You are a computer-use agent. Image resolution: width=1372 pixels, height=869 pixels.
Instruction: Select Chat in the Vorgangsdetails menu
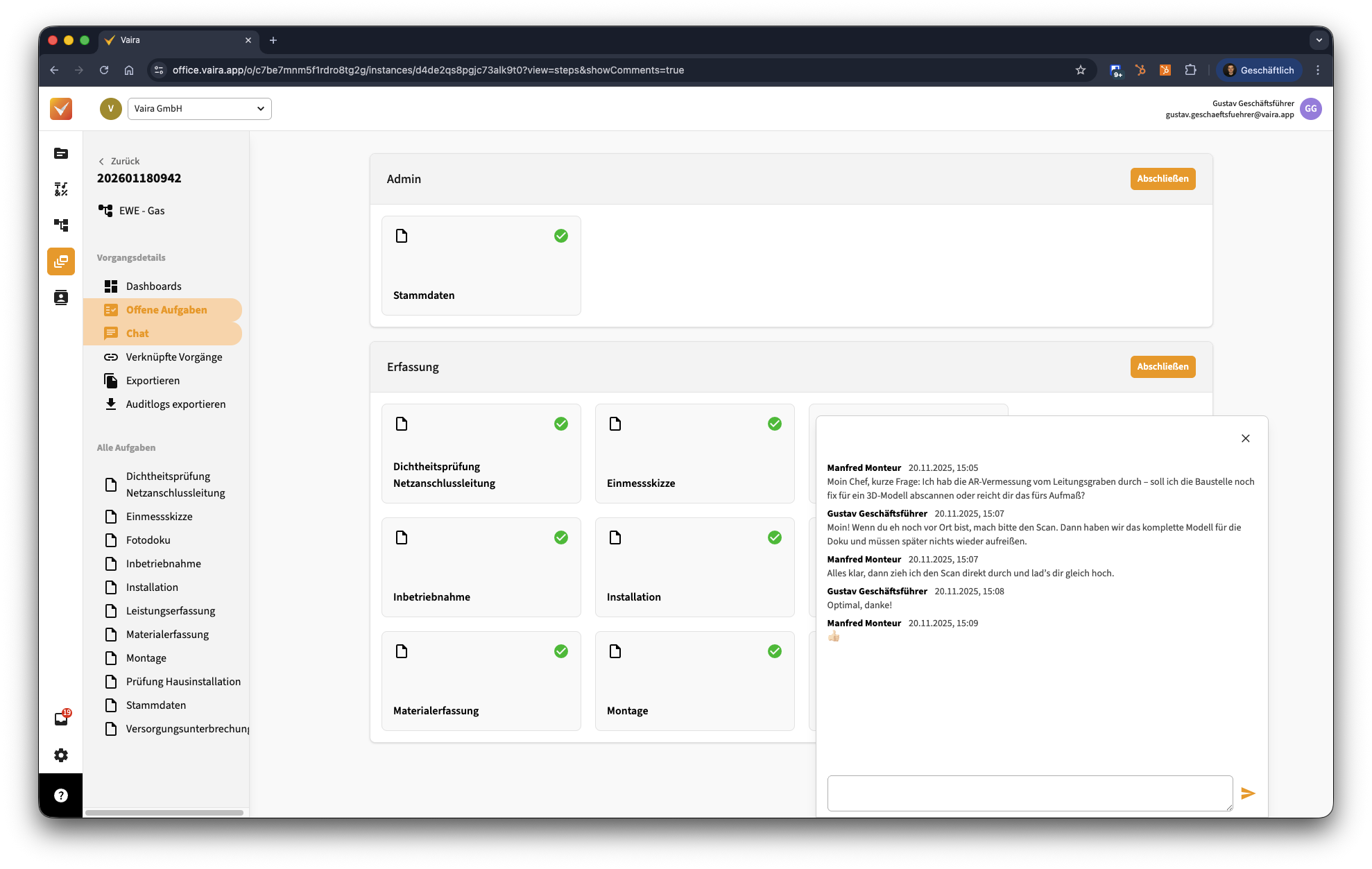coord(137,334)
